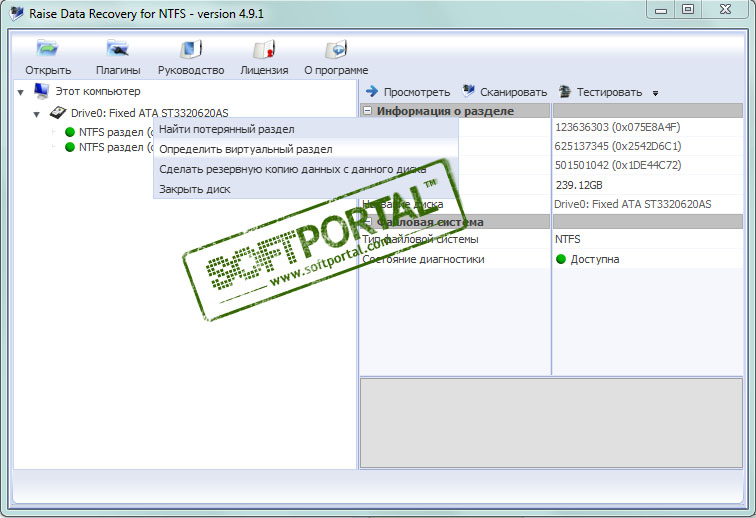Select Закрыть диск from context menu
756x518 pixels.
point(306,189)
